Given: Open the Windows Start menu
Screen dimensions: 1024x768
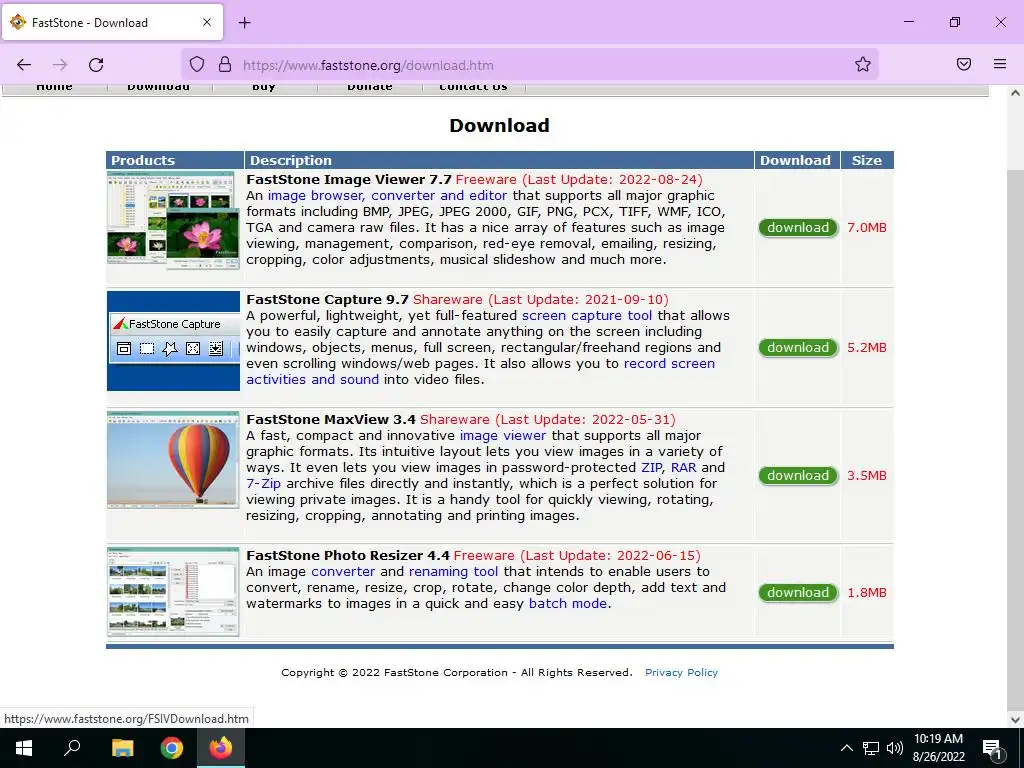Looking at the screenshot, I should (x=24, y=748).
